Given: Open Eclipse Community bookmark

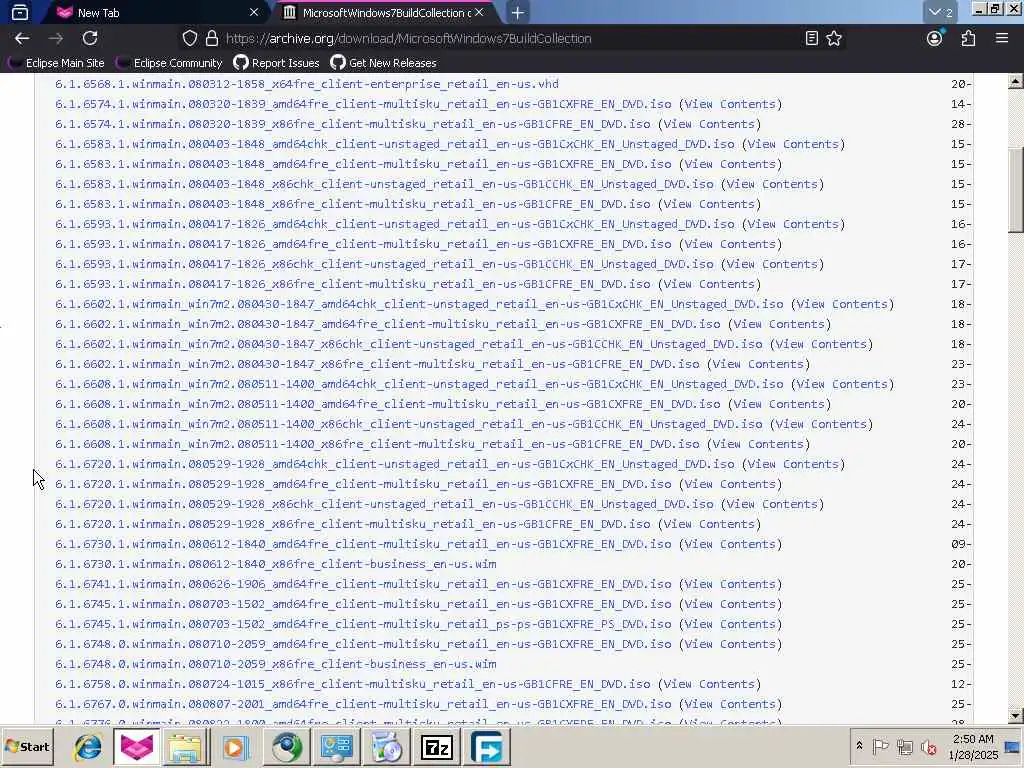Looking at the screenshot, I should (169, 63).
